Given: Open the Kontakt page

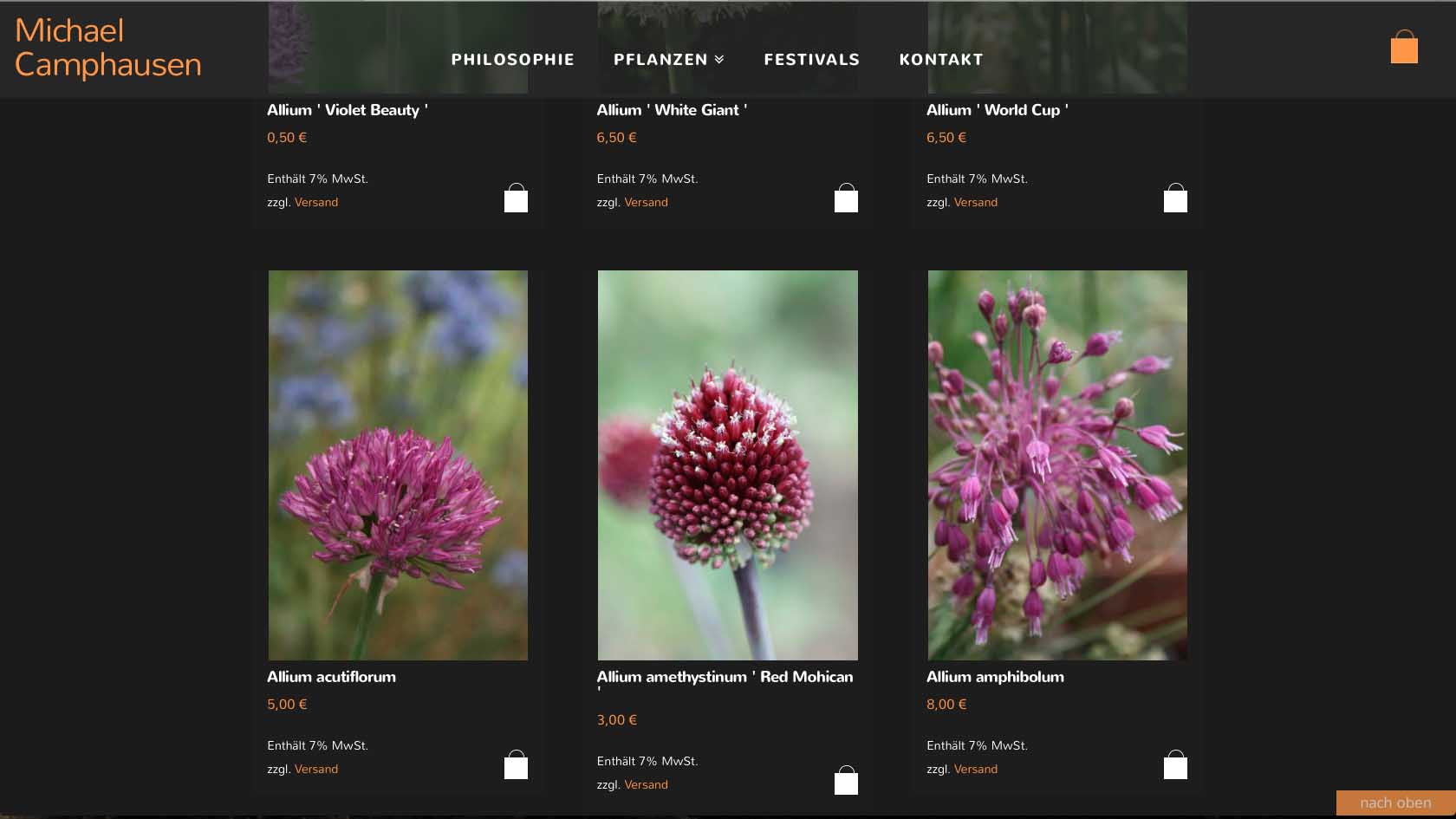Looking at the screenshot, I should tap(941, 60).
